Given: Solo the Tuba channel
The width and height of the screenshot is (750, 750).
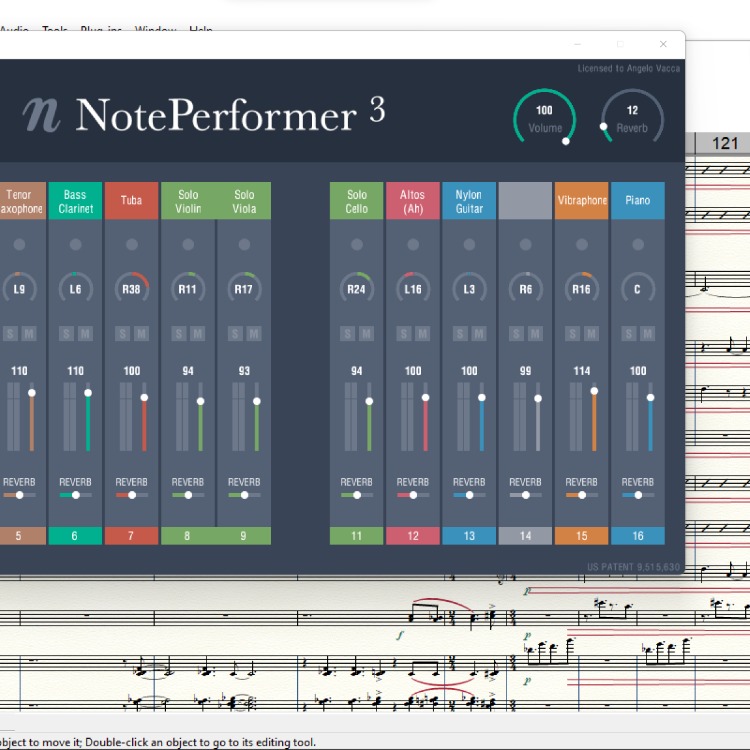Looking at the screenshot, I should pos(123,333).
